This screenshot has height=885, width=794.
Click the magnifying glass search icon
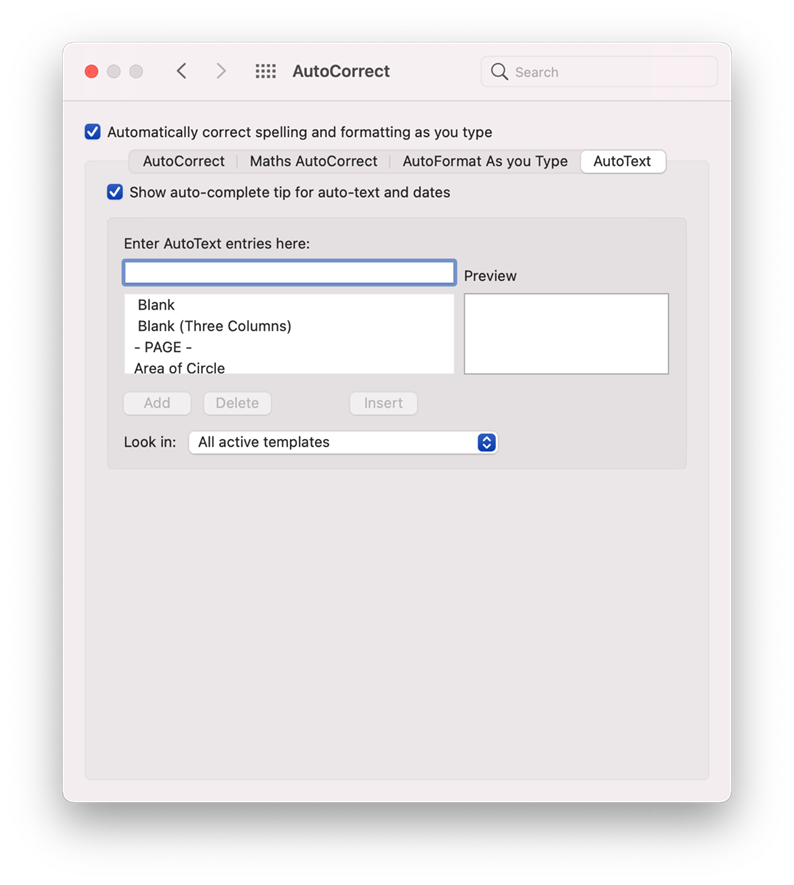(x=499, y=72)
